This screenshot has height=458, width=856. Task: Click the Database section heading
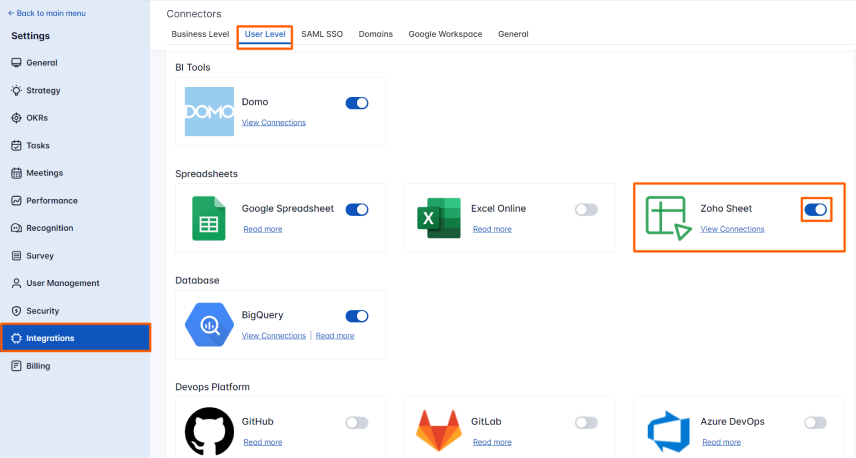coord(197,280)
